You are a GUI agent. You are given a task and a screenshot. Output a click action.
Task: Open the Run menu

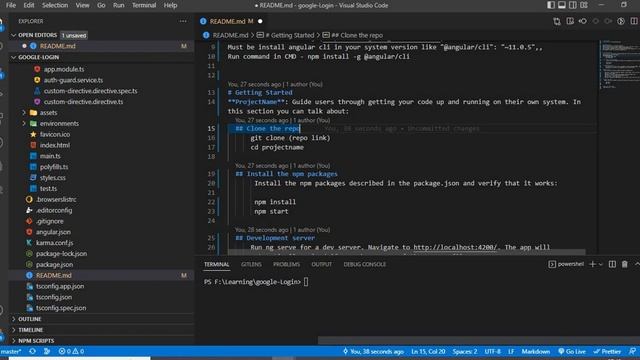(x=119, y=5)
